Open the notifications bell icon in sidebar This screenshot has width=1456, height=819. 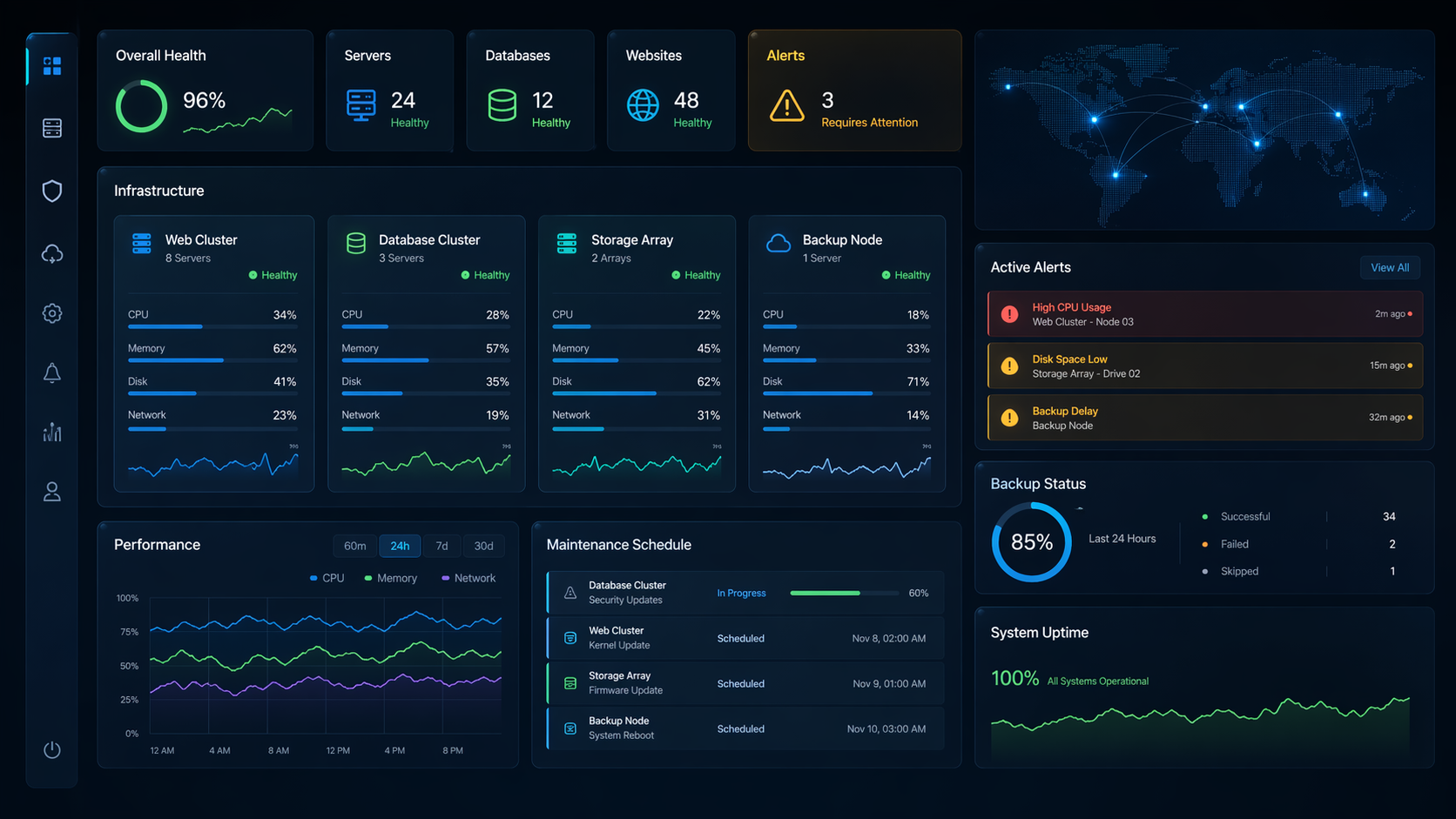pyautogui.click(x=52, y=373)
